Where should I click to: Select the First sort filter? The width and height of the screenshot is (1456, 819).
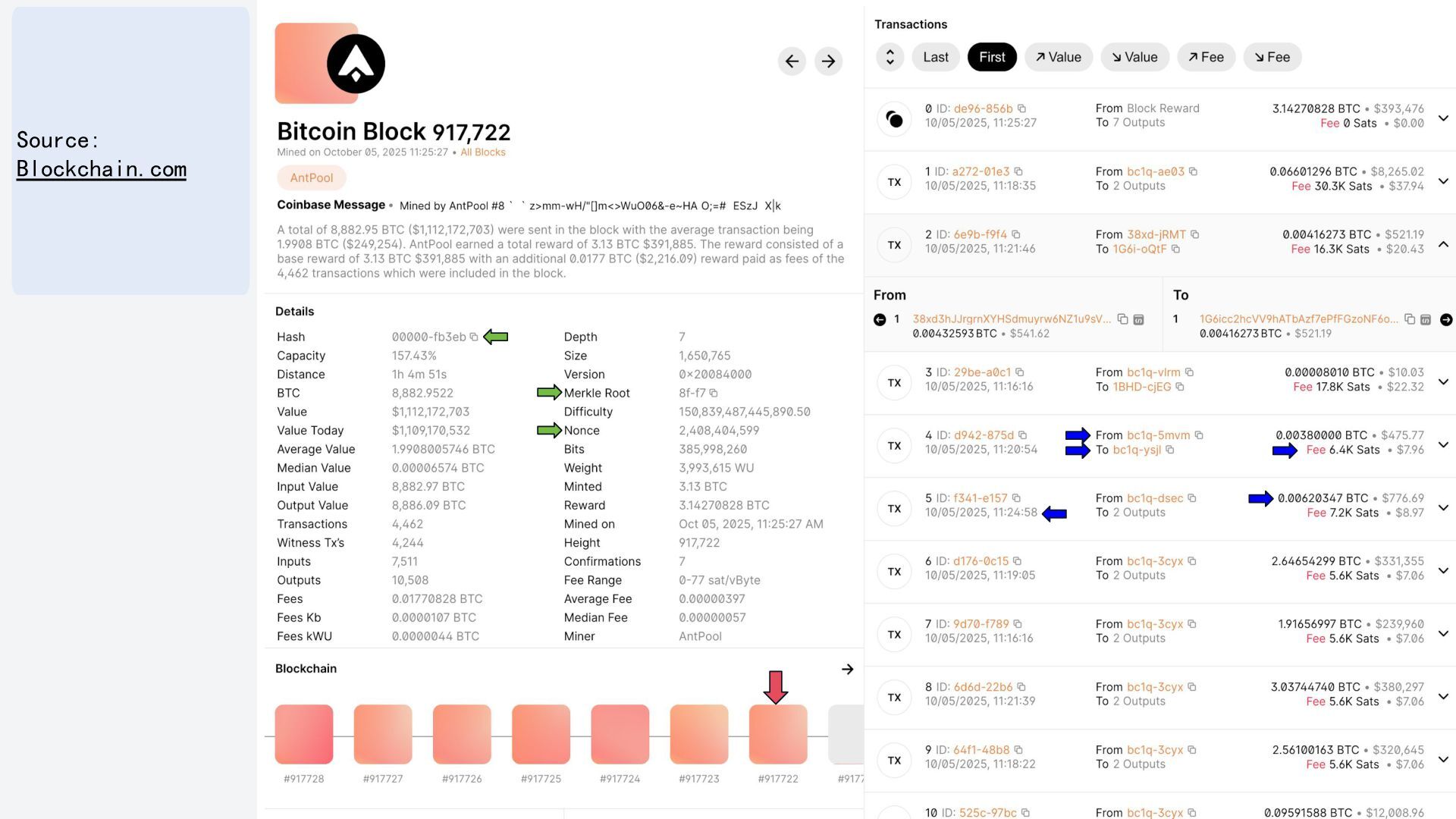pos(991,57)
